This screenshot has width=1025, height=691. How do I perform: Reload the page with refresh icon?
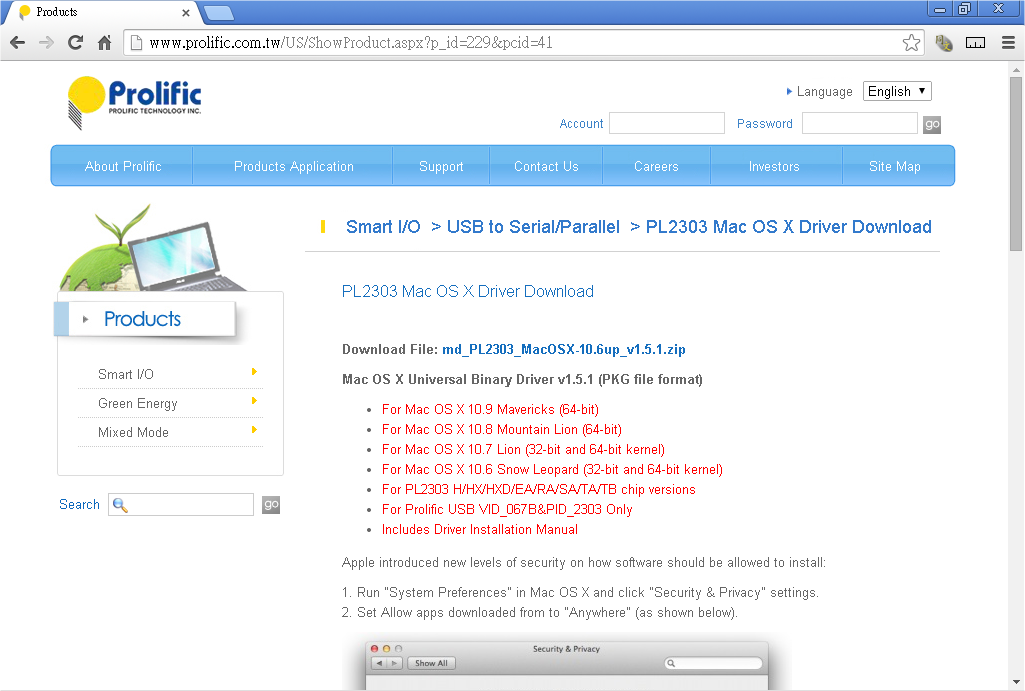[75, 43]
